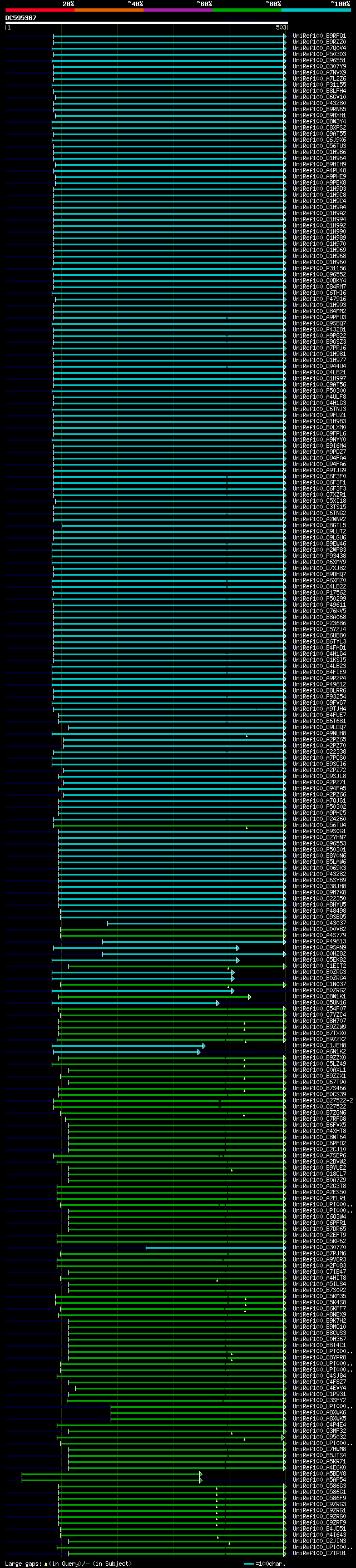Viewport: 356px width, 1568px height.
Task: Select the UniRef100_A5AP54 label
Action: click(319, 1480)
